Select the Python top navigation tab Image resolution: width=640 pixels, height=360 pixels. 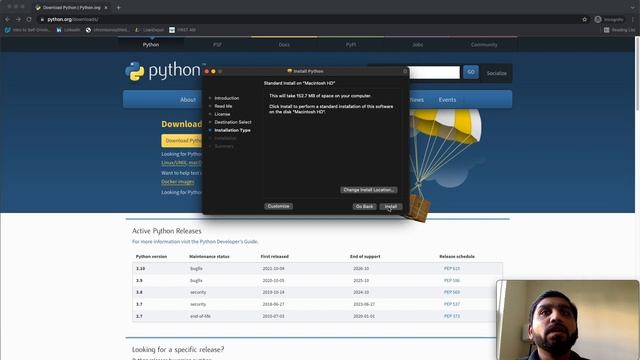151,44
